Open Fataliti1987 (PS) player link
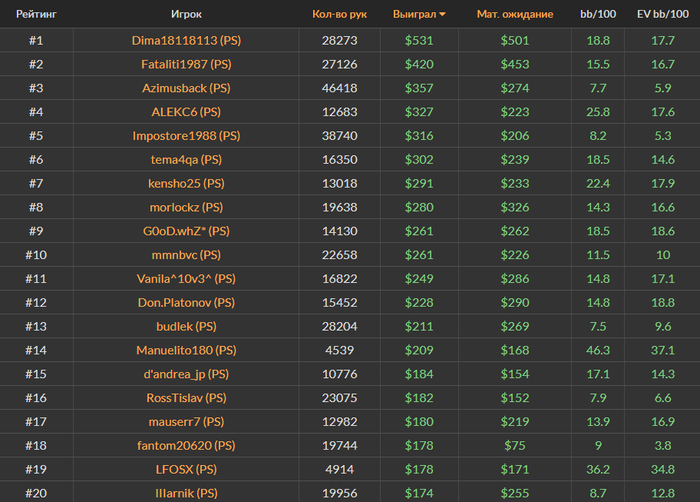 click(x=185, y=64)
